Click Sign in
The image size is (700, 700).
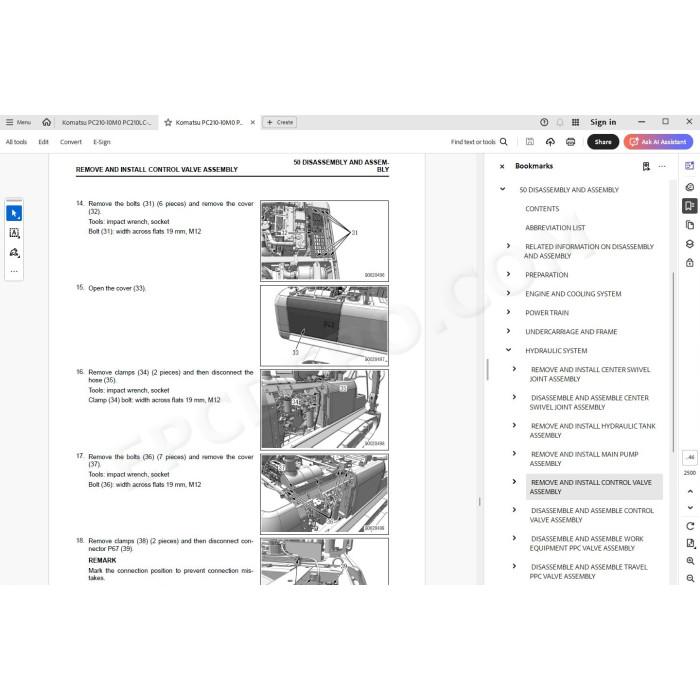coord(603,122)
